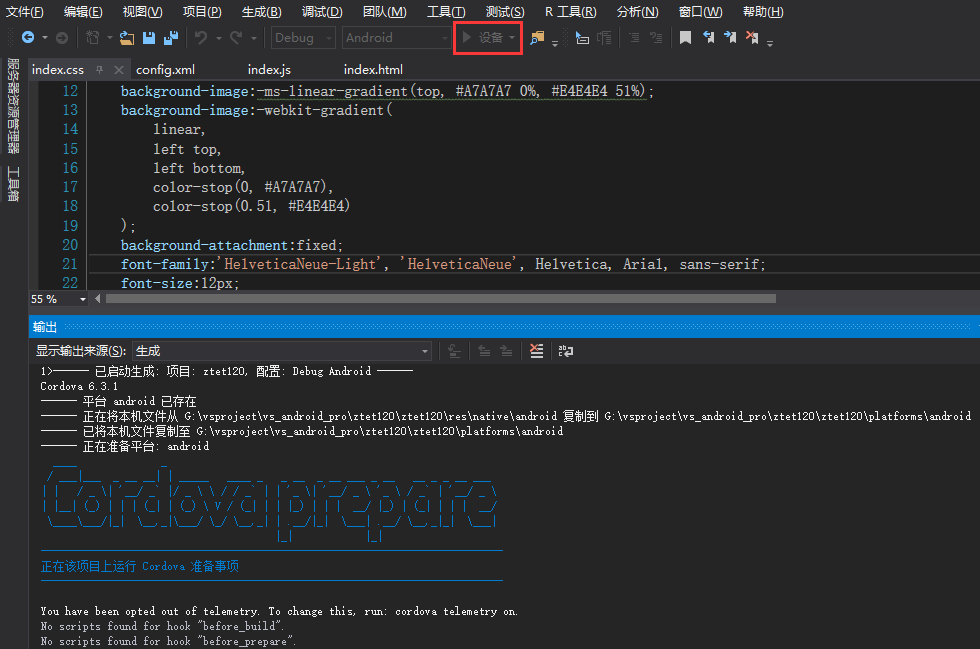Click the Find in Files toolbar icon
Image resolution: width=980 pixels, height=649 pixels.
537,38
